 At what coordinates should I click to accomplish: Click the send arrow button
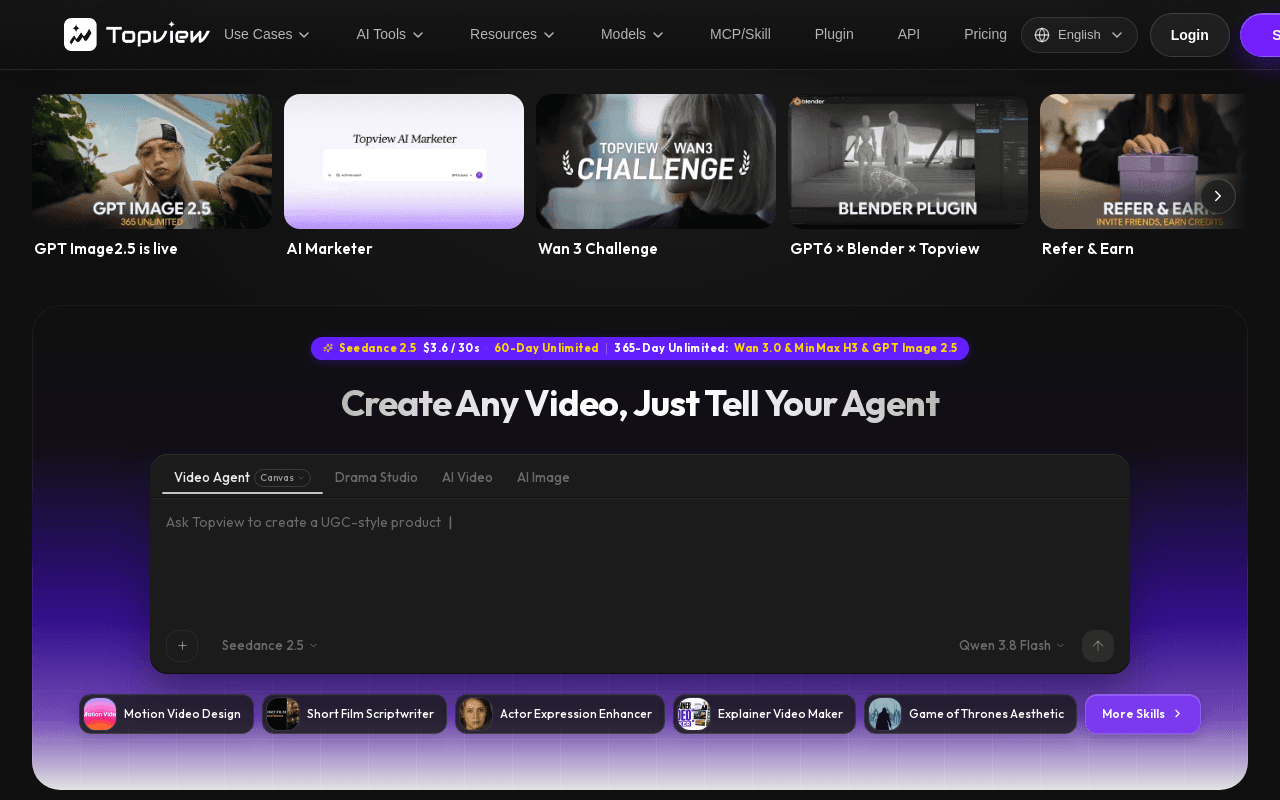point(1098,646)
